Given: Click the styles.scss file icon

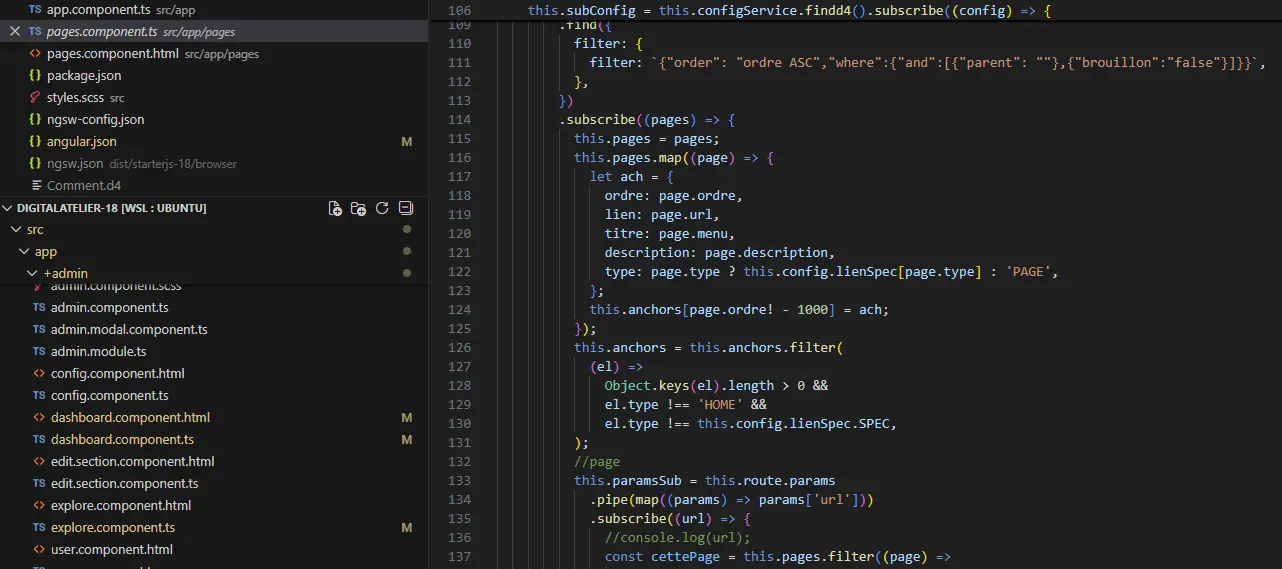Looking at the screenshot, I should (35, 97).
